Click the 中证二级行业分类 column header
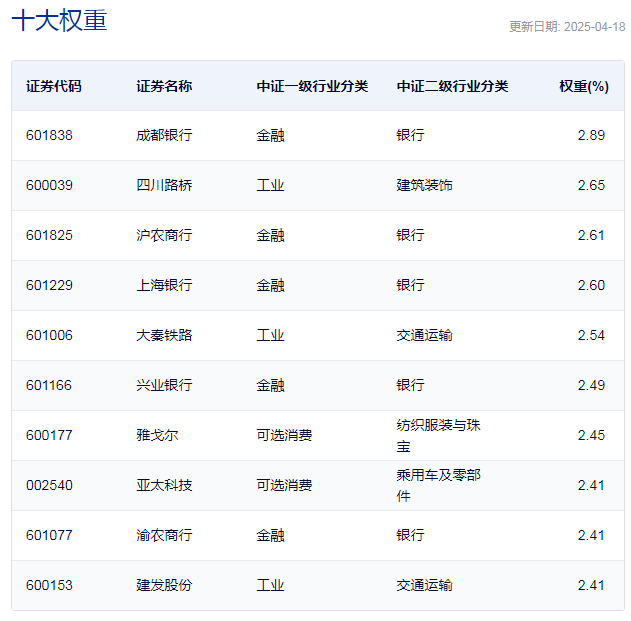The image size is (631, 621). click(452, 86)
